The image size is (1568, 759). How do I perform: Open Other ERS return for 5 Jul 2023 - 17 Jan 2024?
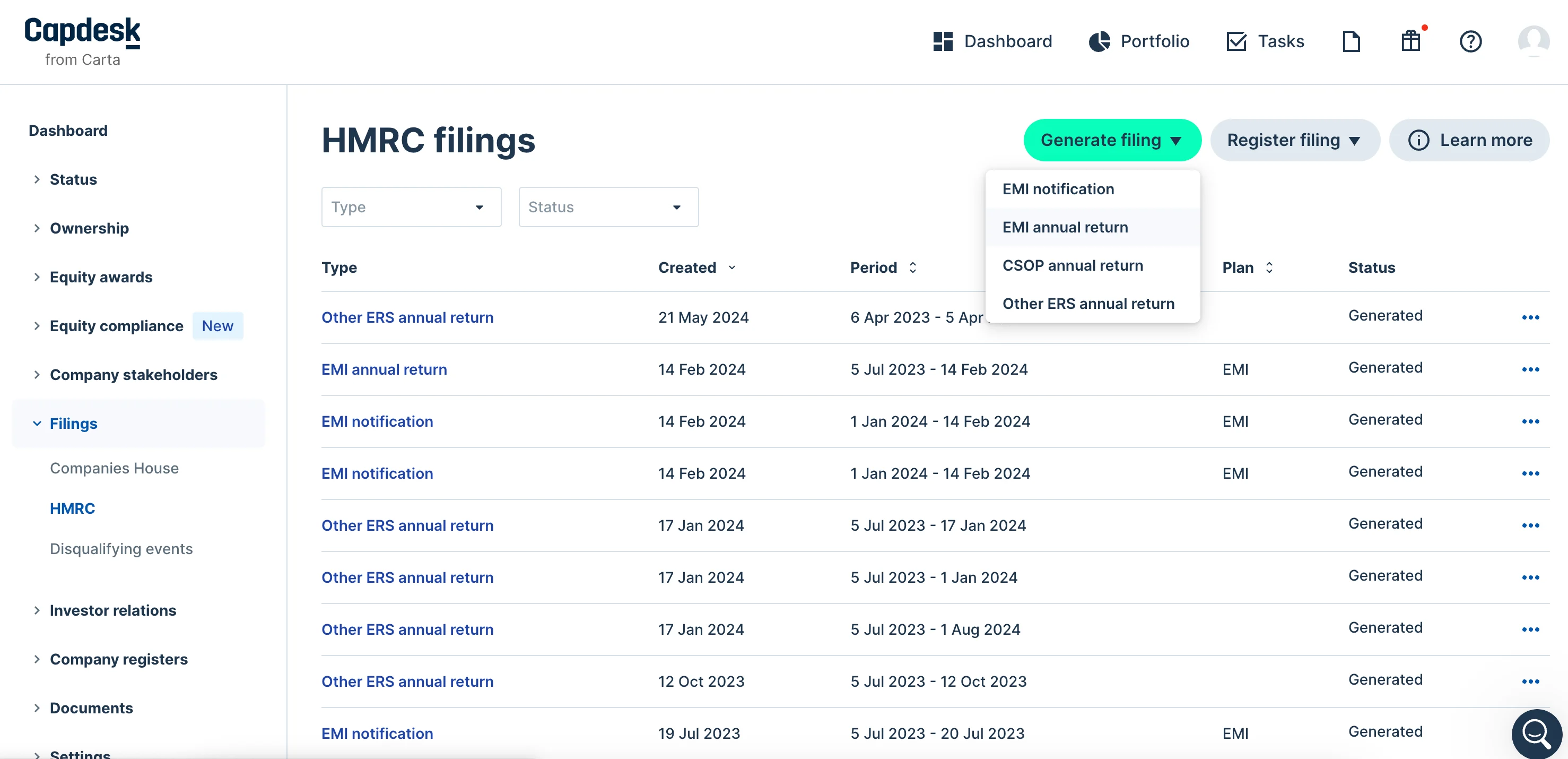point(407,525)
